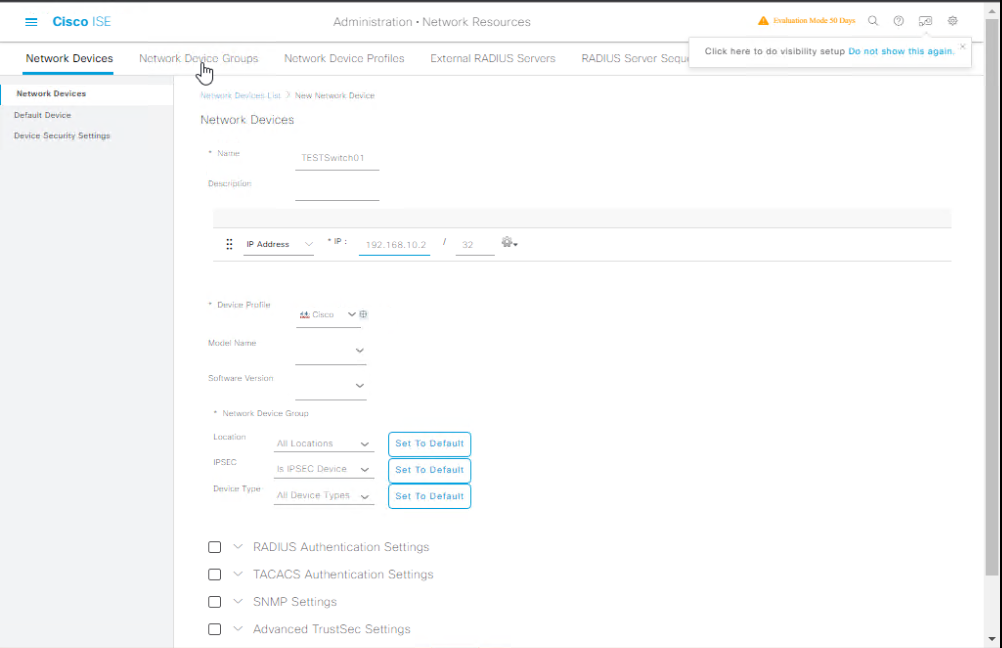The width and height of the screenshot is (1002, 648).
Task: Click the IP row drag handle
Action: [x=229, y=244]
